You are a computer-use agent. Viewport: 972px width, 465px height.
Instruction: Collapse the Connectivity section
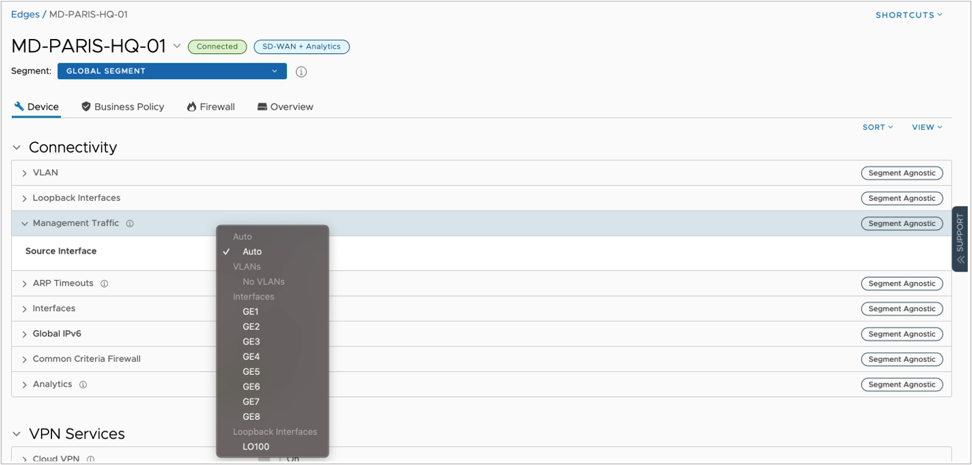point(17,148)
